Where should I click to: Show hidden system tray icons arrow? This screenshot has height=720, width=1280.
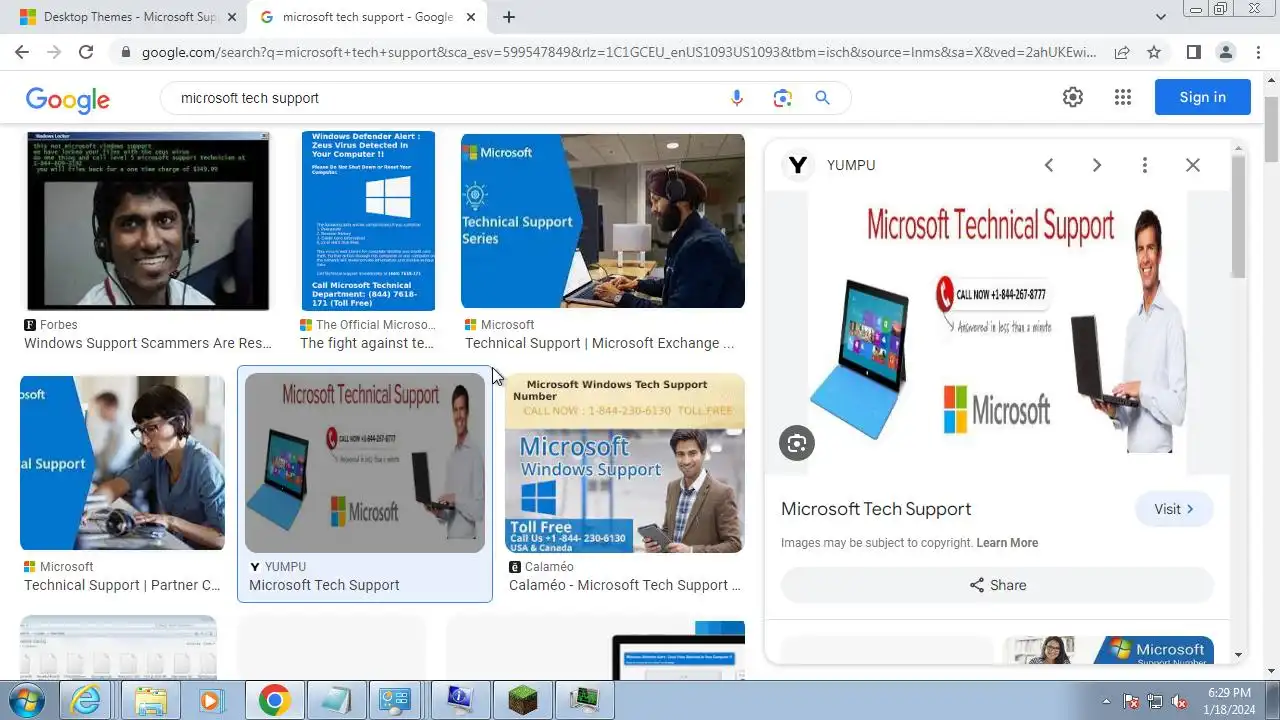(x=1106, y=701)
